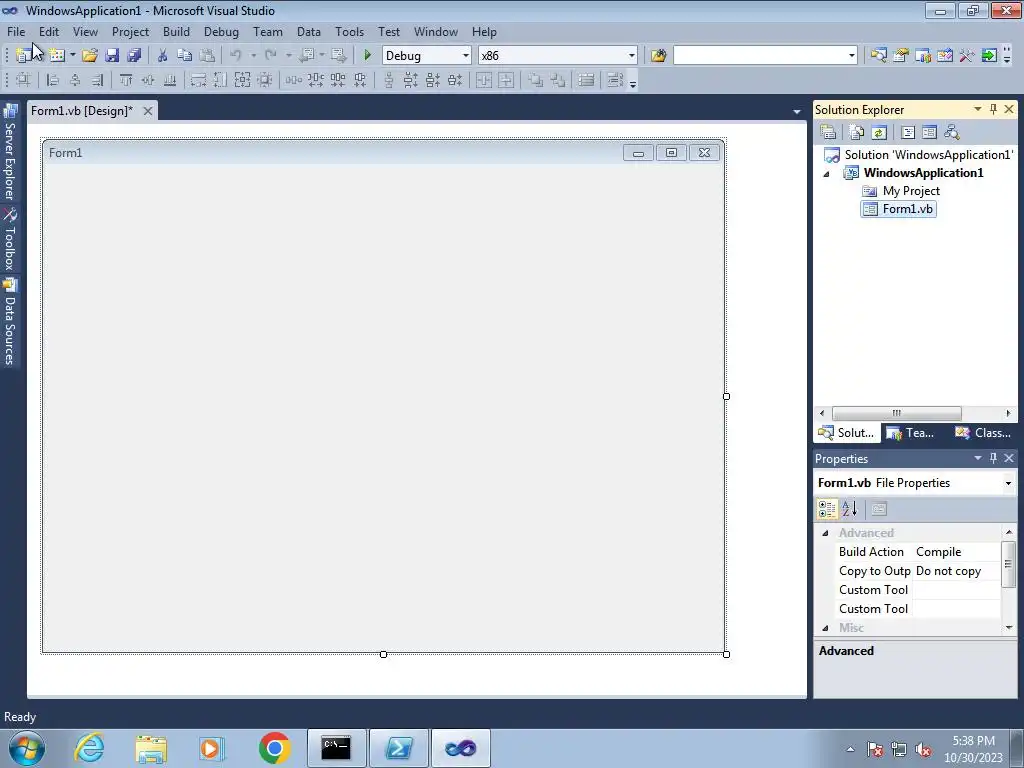1024x768 pixels.
Task: Switch to Class View tab
Action: tap(983, 433)
